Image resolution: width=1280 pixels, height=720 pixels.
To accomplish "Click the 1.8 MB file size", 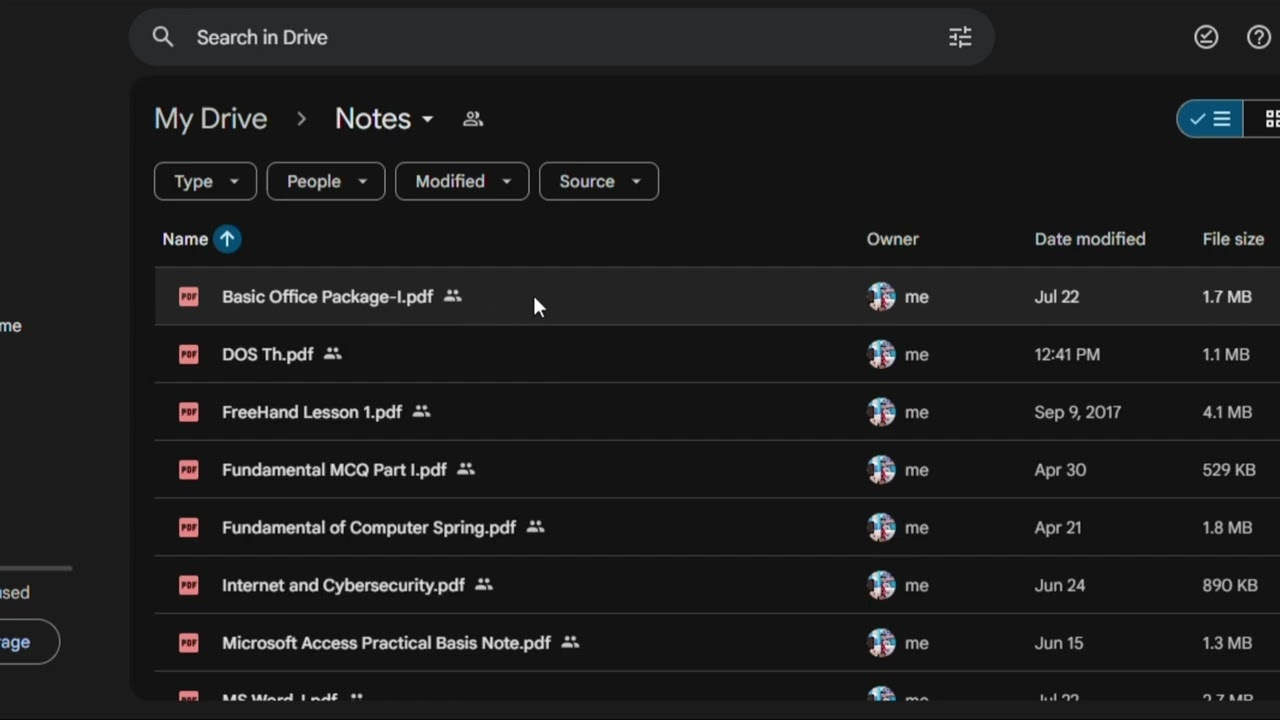I will 1227,527.
